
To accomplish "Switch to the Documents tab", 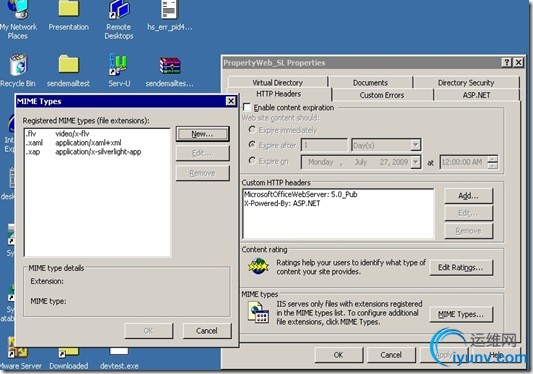I will [370, 83].
